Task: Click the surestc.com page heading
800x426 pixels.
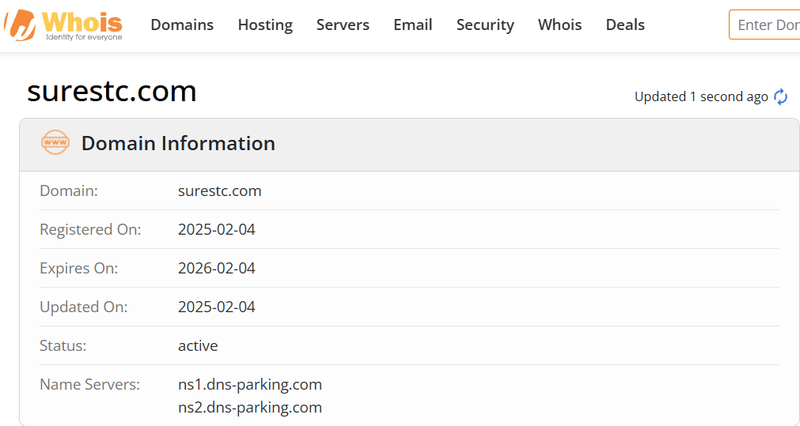Action: pos(112,91)
